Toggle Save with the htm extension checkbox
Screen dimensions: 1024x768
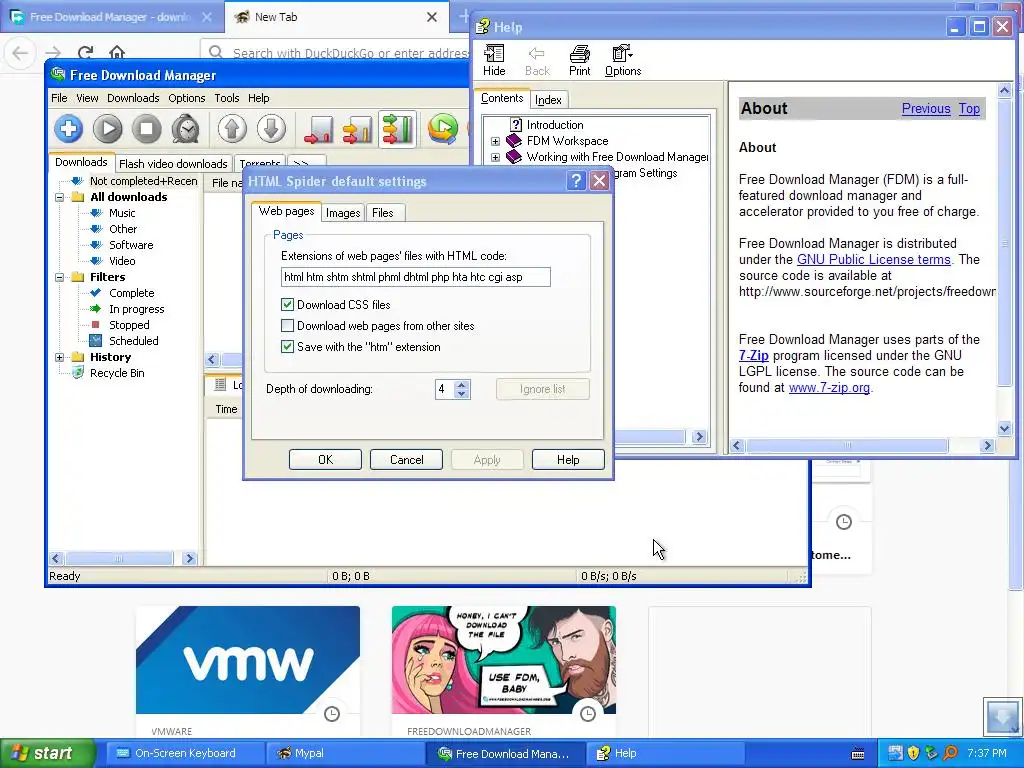[x=287, y=347]
